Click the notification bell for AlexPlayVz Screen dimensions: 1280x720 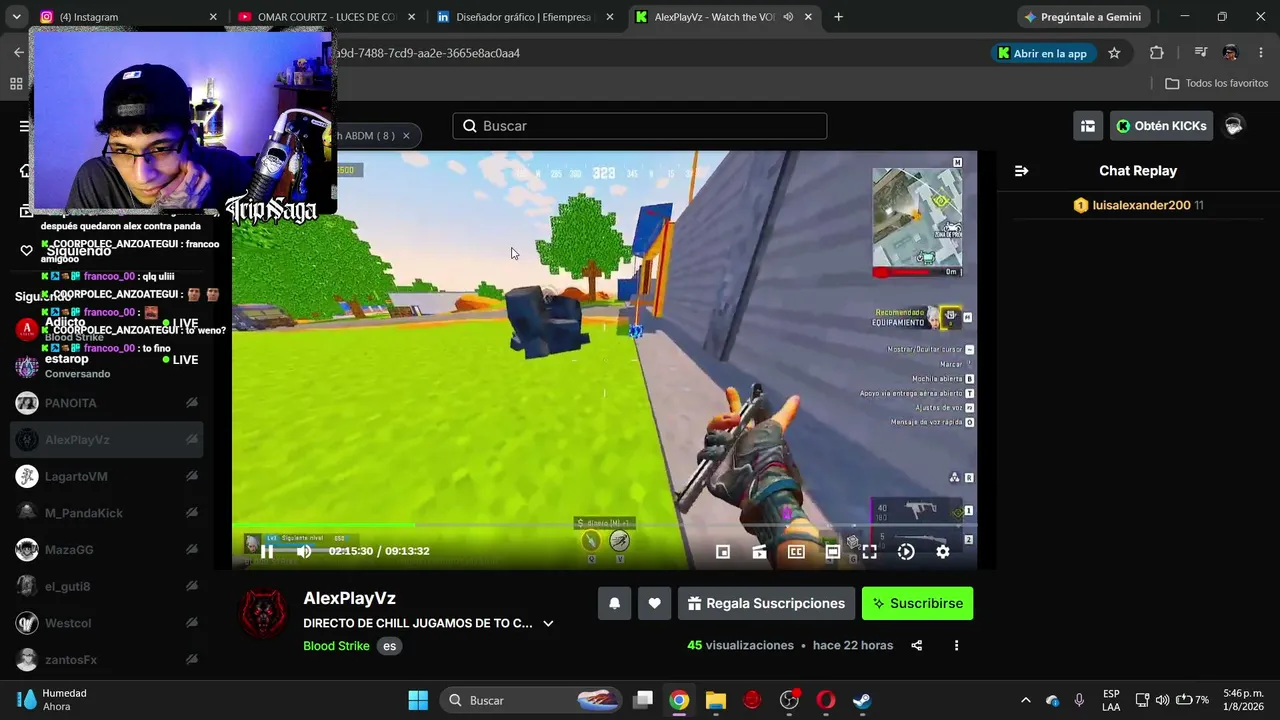[614, 603]
